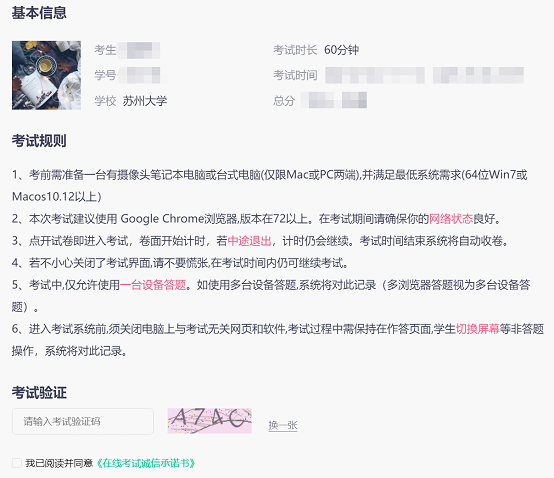Click the blurred 总分 score value
The width and height of the screenshot is (554, 478).
334,100
